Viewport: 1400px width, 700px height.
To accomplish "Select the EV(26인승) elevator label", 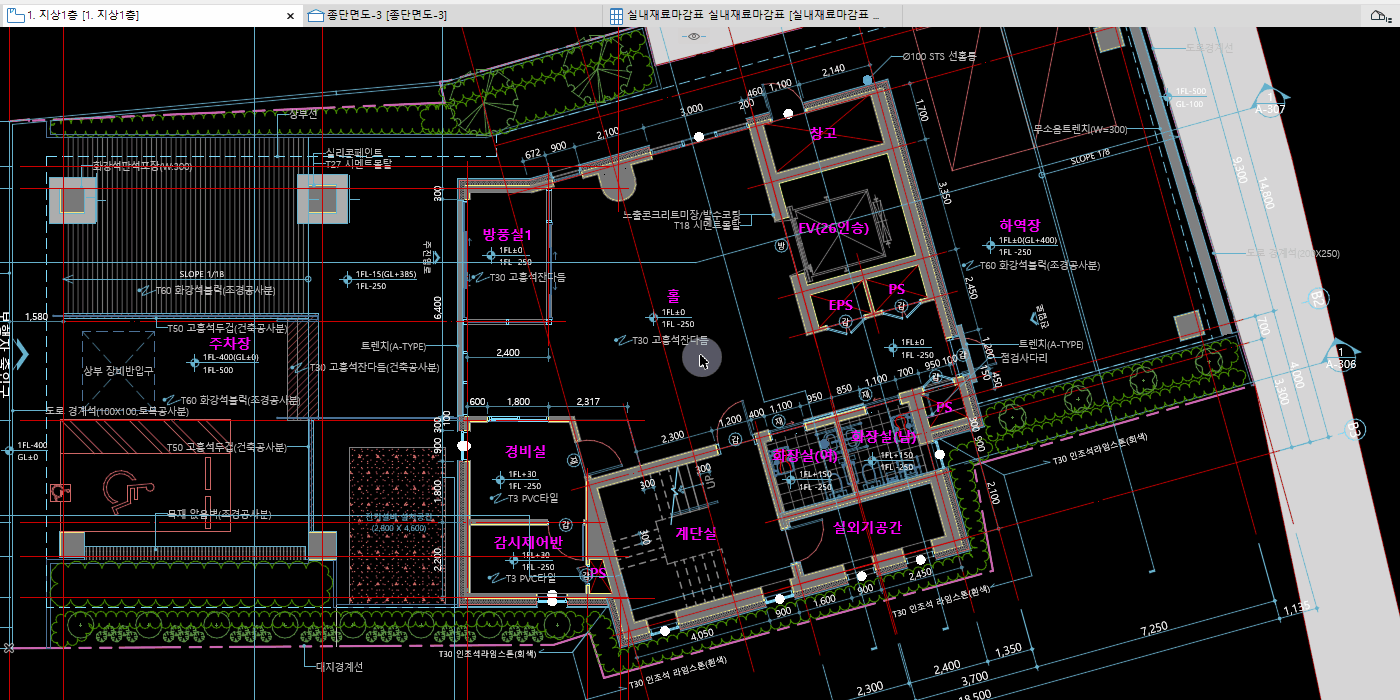I will point(833,228).
